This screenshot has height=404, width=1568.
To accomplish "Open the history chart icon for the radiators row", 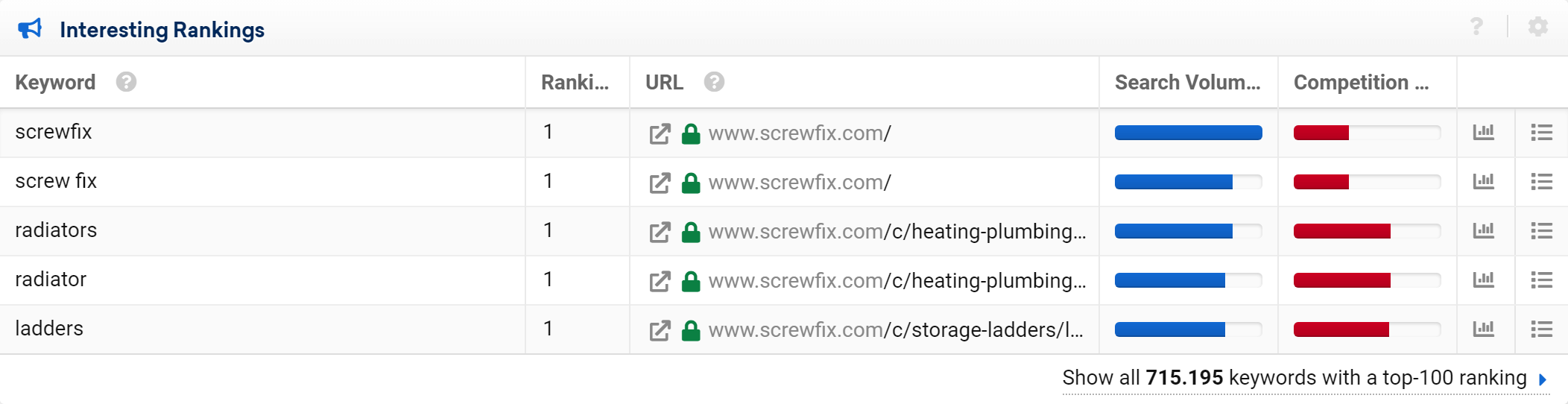I will pos(1484,230).
